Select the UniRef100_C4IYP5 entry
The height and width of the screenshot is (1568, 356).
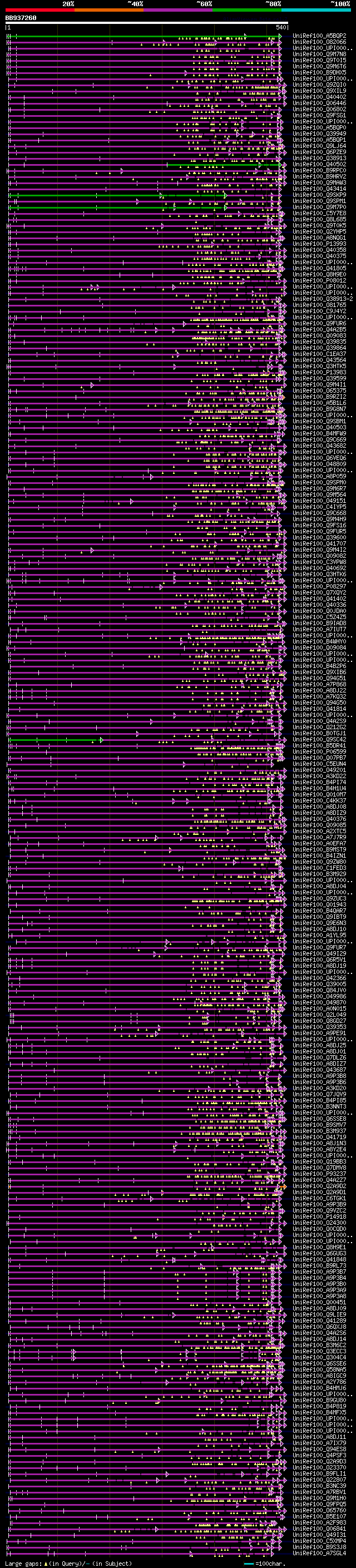[x=319, y=507]
